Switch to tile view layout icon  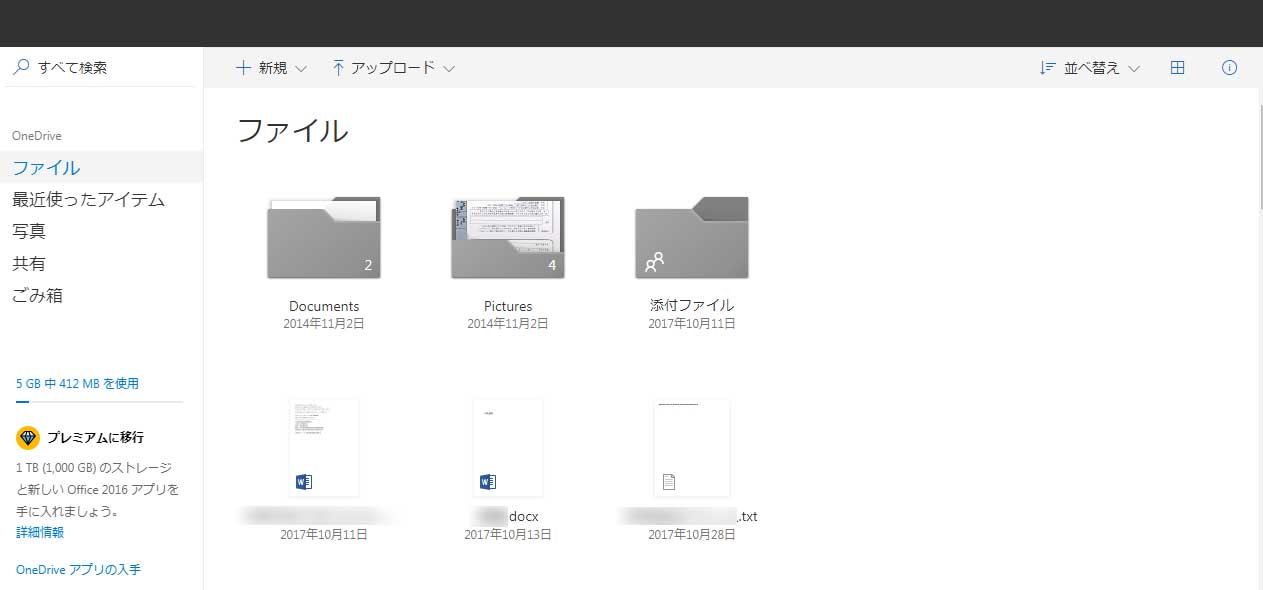click(1177, 68)
